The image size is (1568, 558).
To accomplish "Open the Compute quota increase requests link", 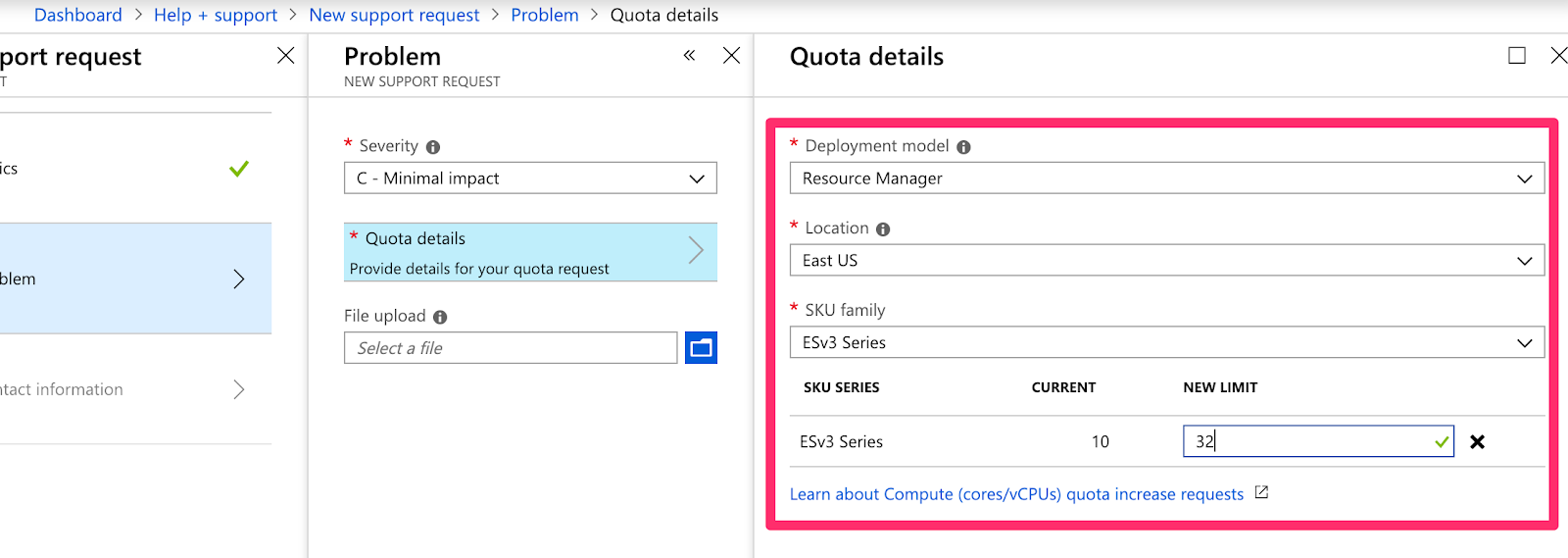I will coord(1016,494).
